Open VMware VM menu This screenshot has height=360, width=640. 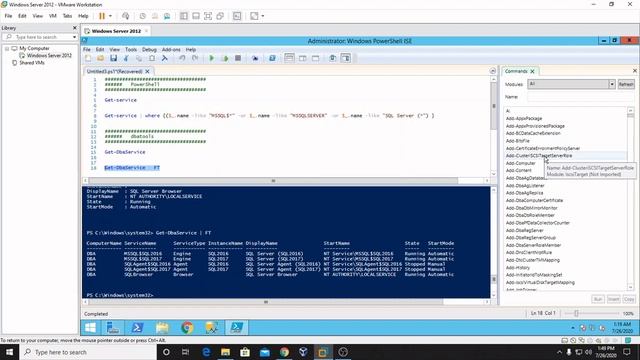tap(53, 16)
